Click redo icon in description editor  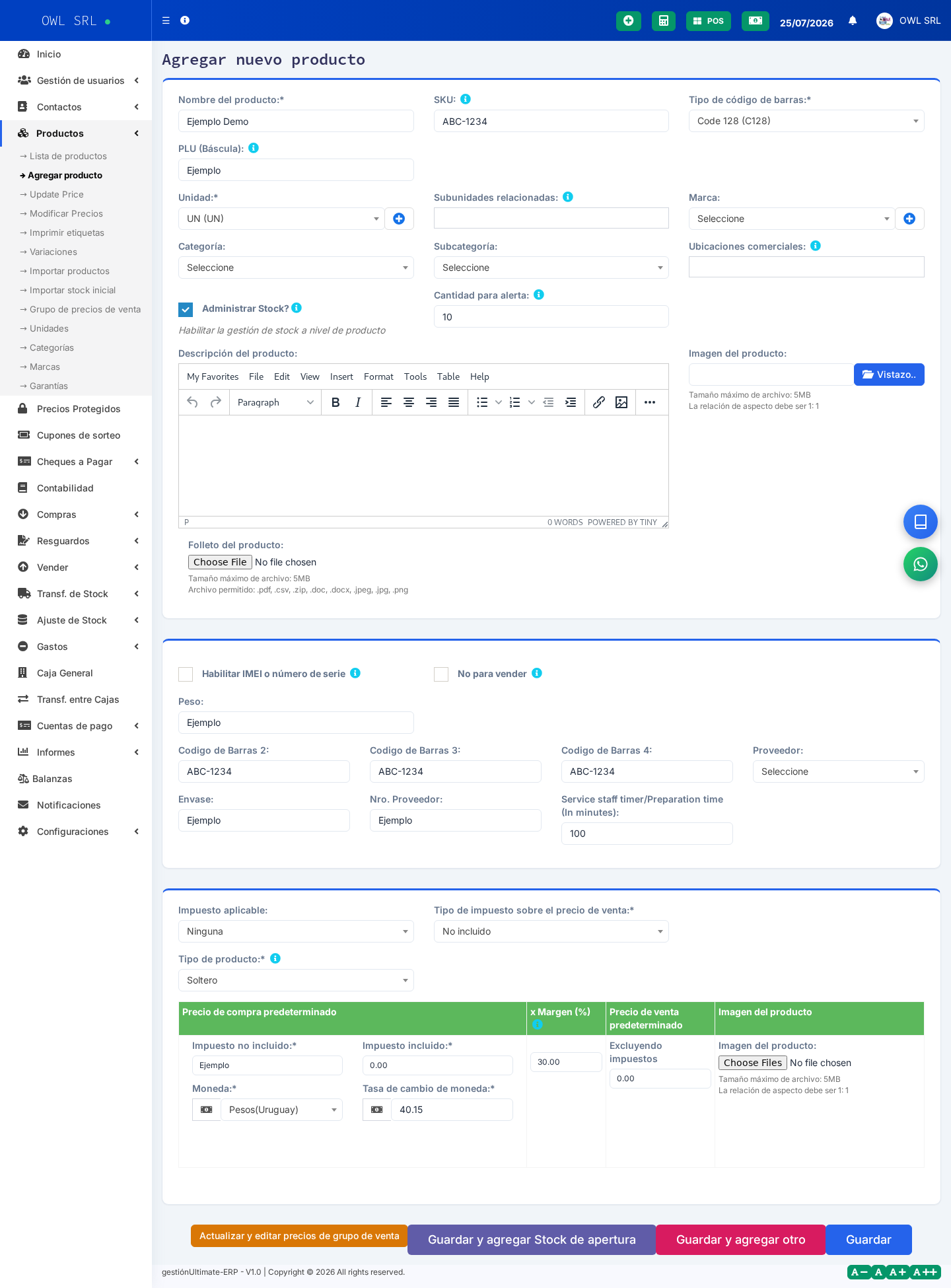point(215,402)
